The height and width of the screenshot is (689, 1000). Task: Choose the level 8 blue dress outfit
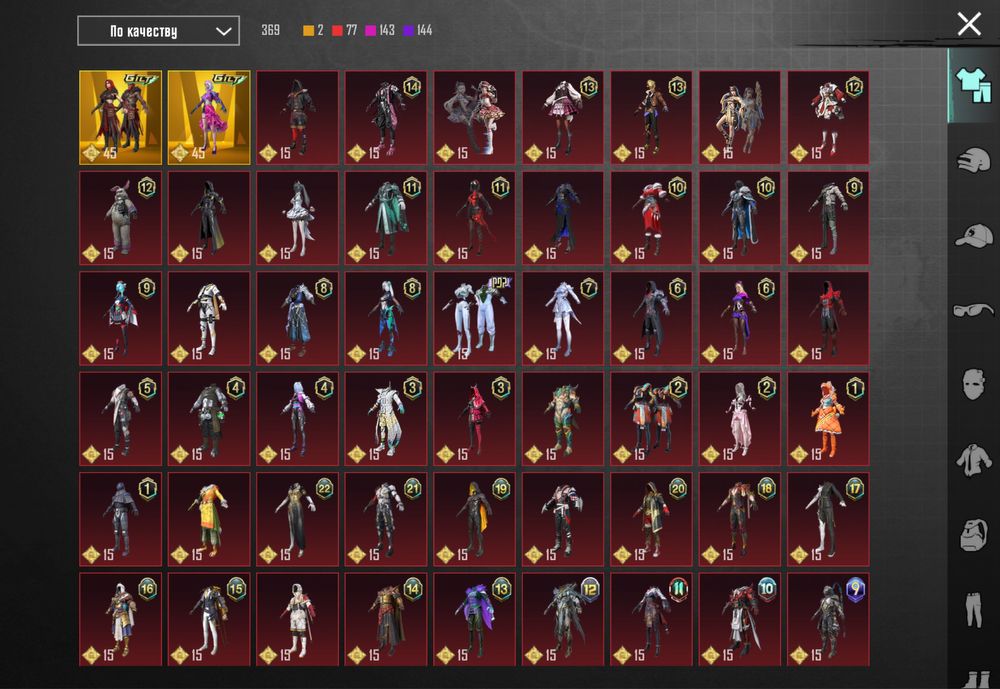[297, 318]
